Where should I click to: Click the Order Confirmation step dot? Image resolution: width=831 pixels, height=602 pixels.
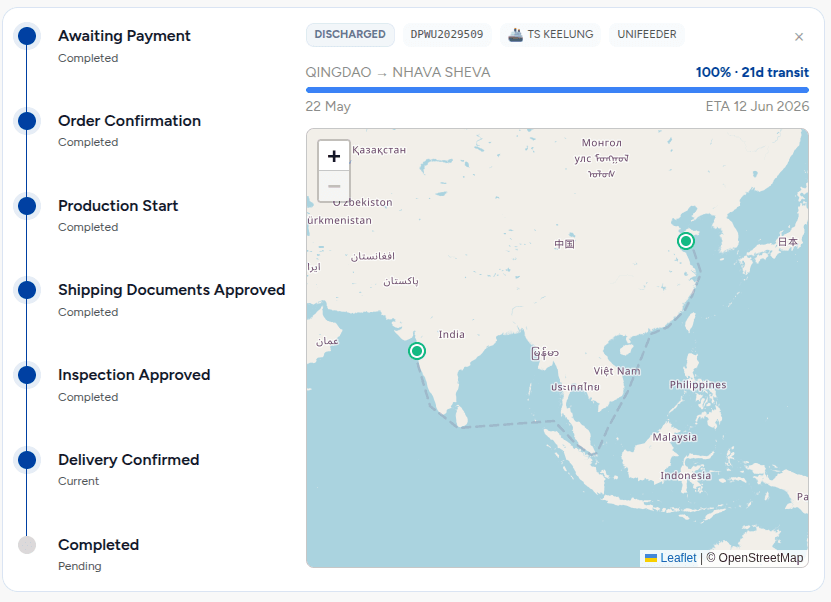(x=27, y=121)
